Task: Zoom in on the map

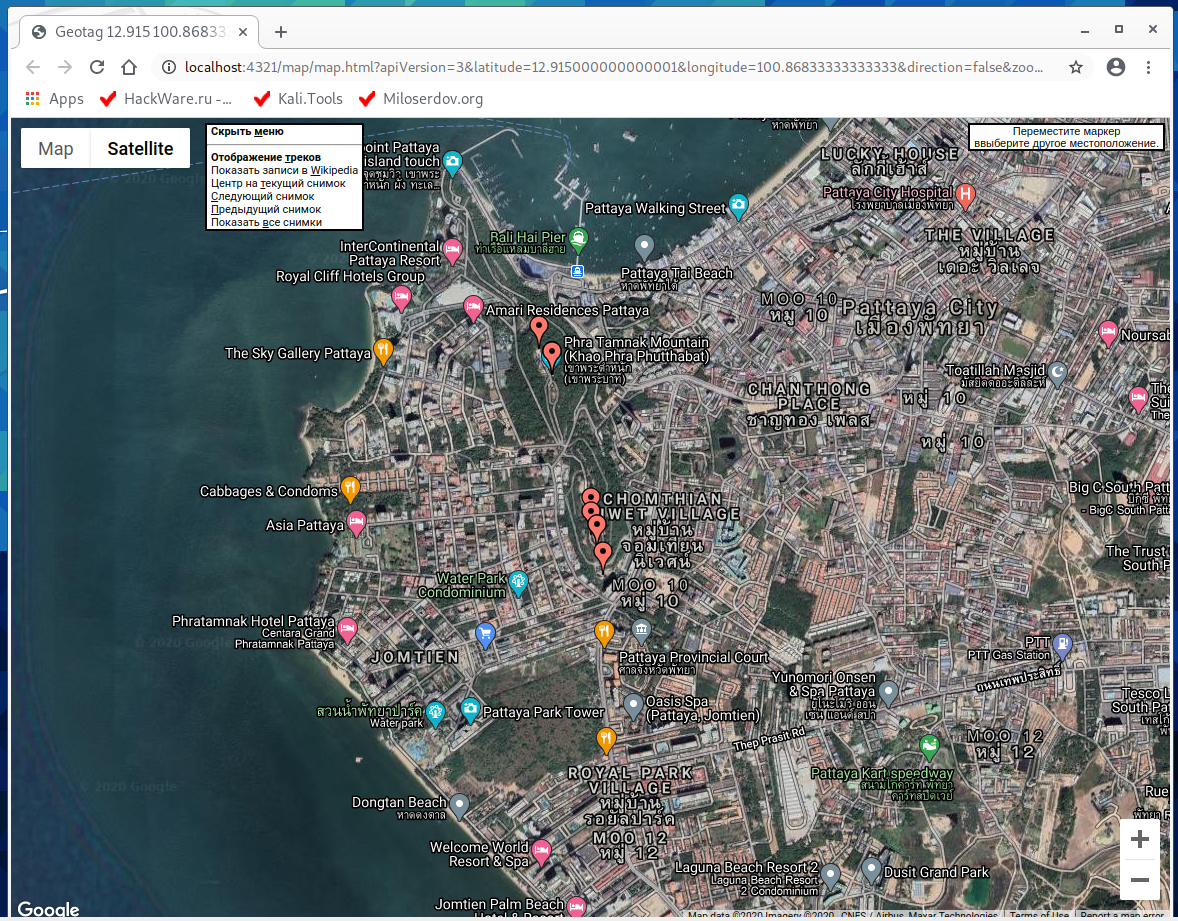Action: click(x=1139, y=840)
